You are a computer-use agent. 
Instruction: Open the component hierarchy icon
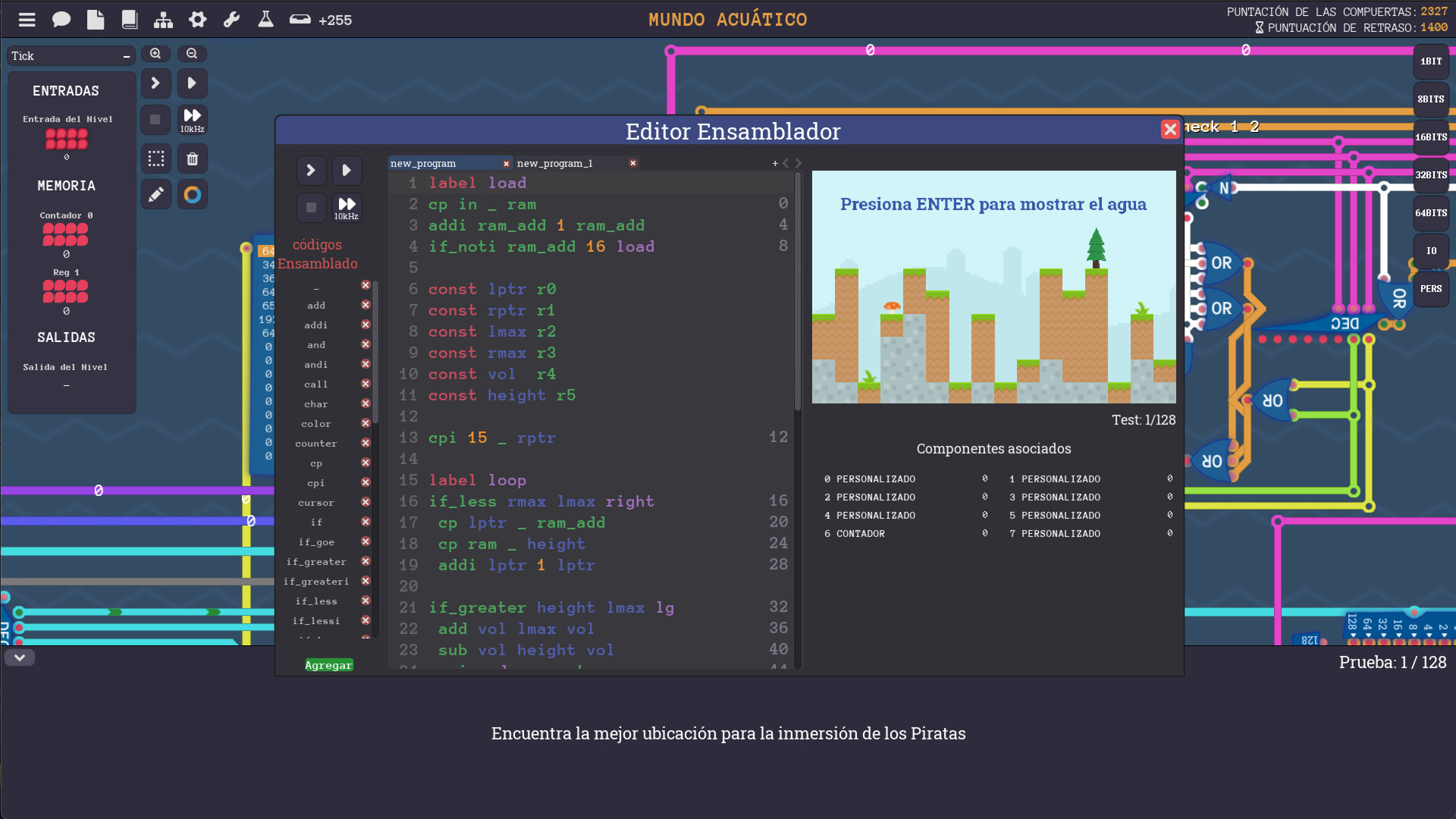pyautogui.click(x=163, y=19)
